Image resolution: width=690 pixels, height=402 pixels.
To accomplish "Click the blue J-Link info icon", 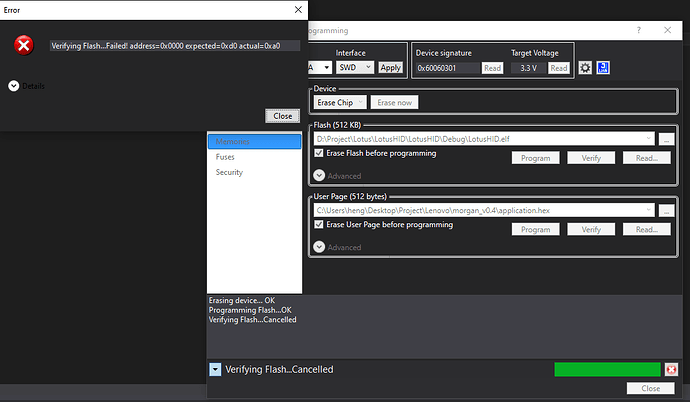I will [604, 68].
